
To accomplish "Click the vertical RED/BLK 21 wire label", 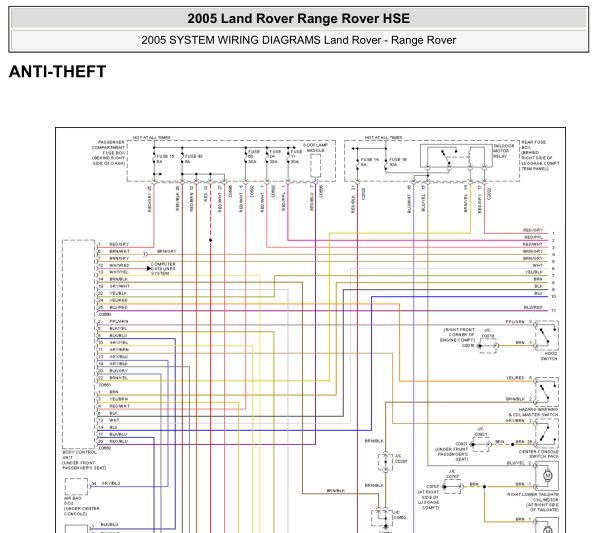I will 353,200.
